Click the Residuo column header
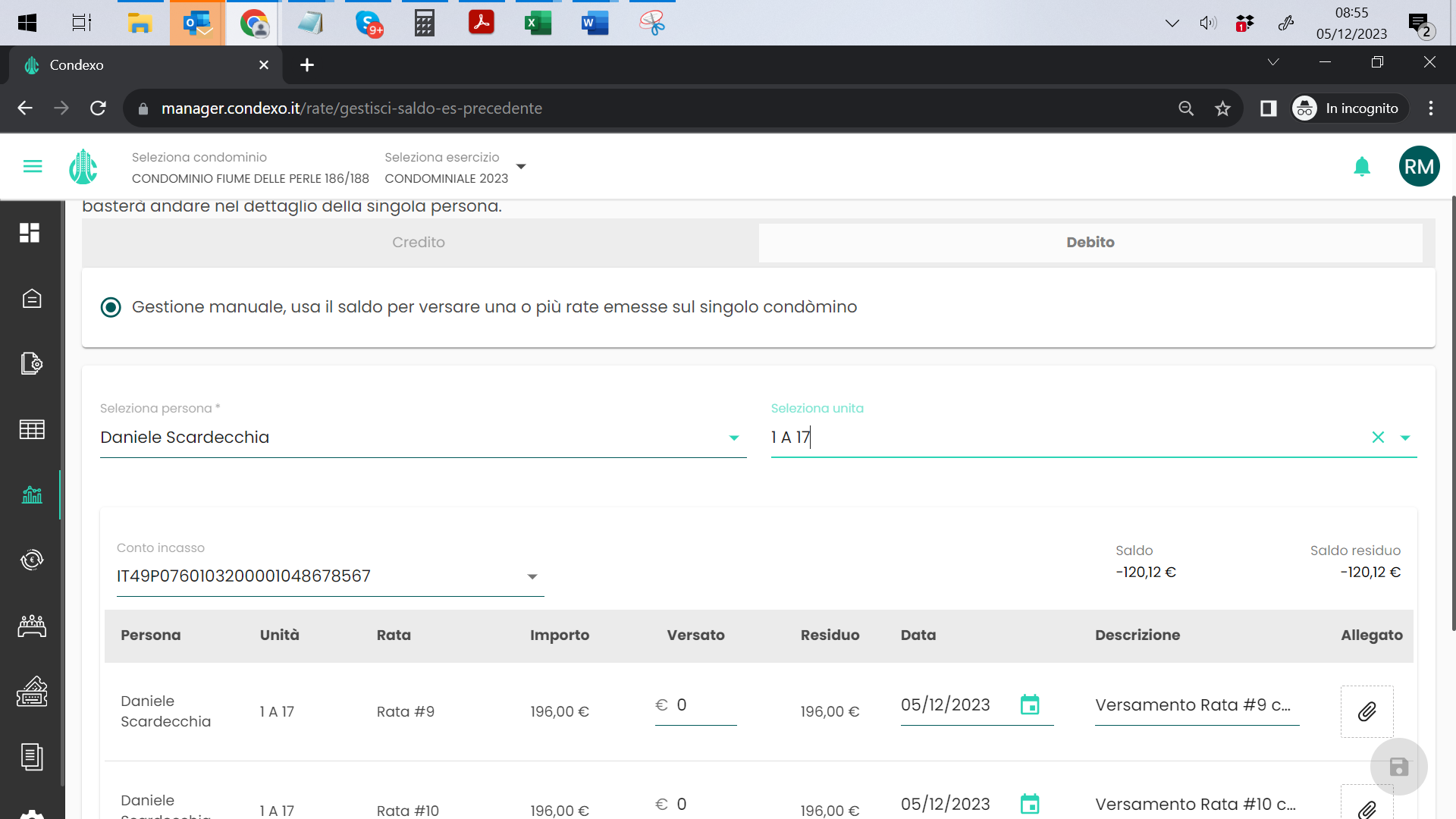This screenshot has width=1456, height=819. tap(830, 635)
